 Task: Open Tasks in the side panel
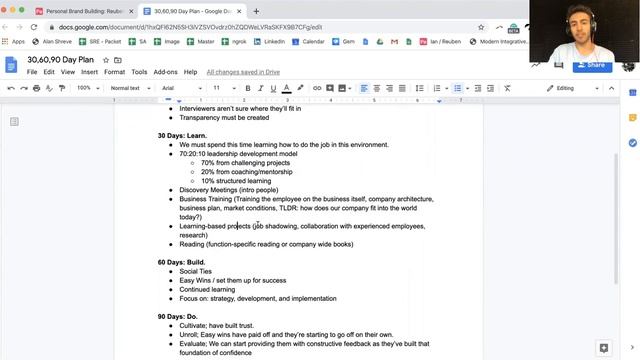[x=632, y=143]
